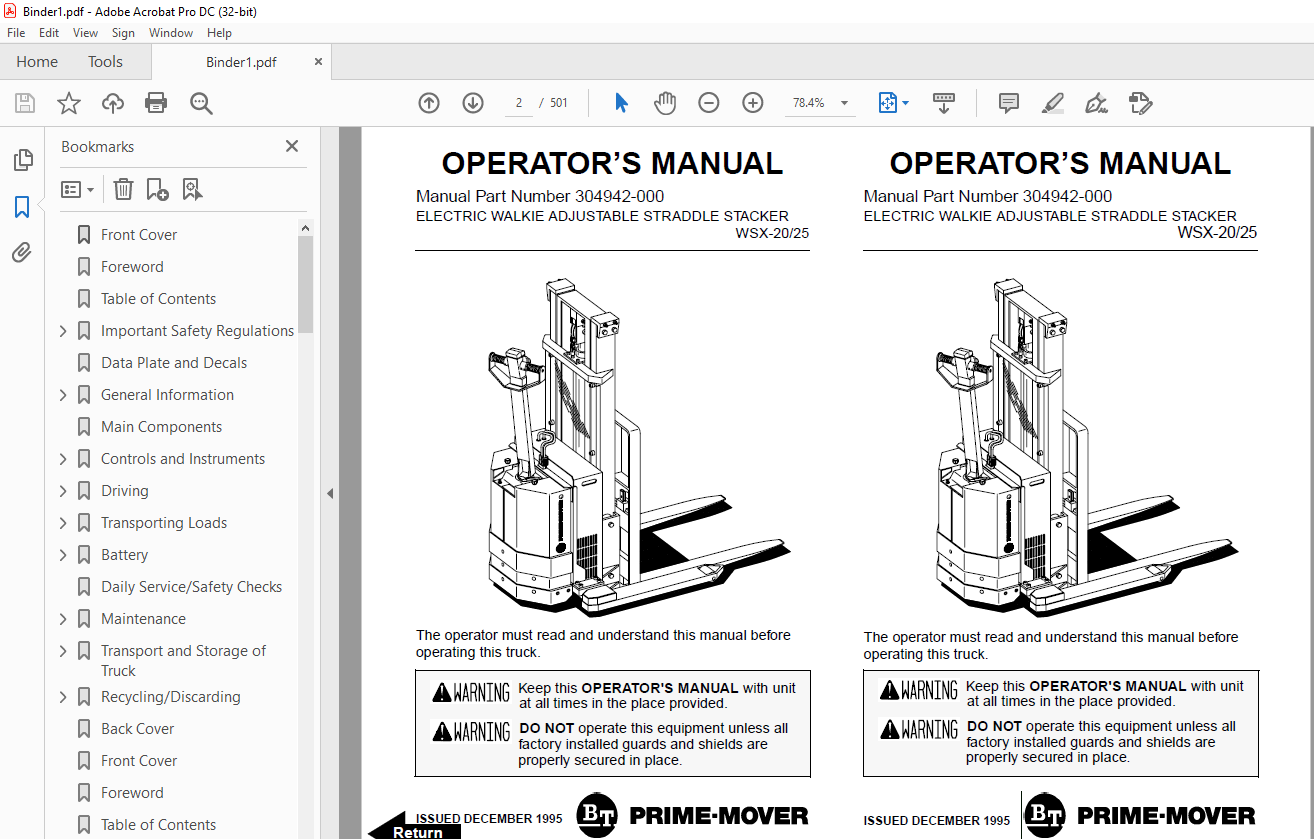Image resolution: width=1314 pixels, height=839 pixels.
Task: Open the File menu
Action: [16, 33]
